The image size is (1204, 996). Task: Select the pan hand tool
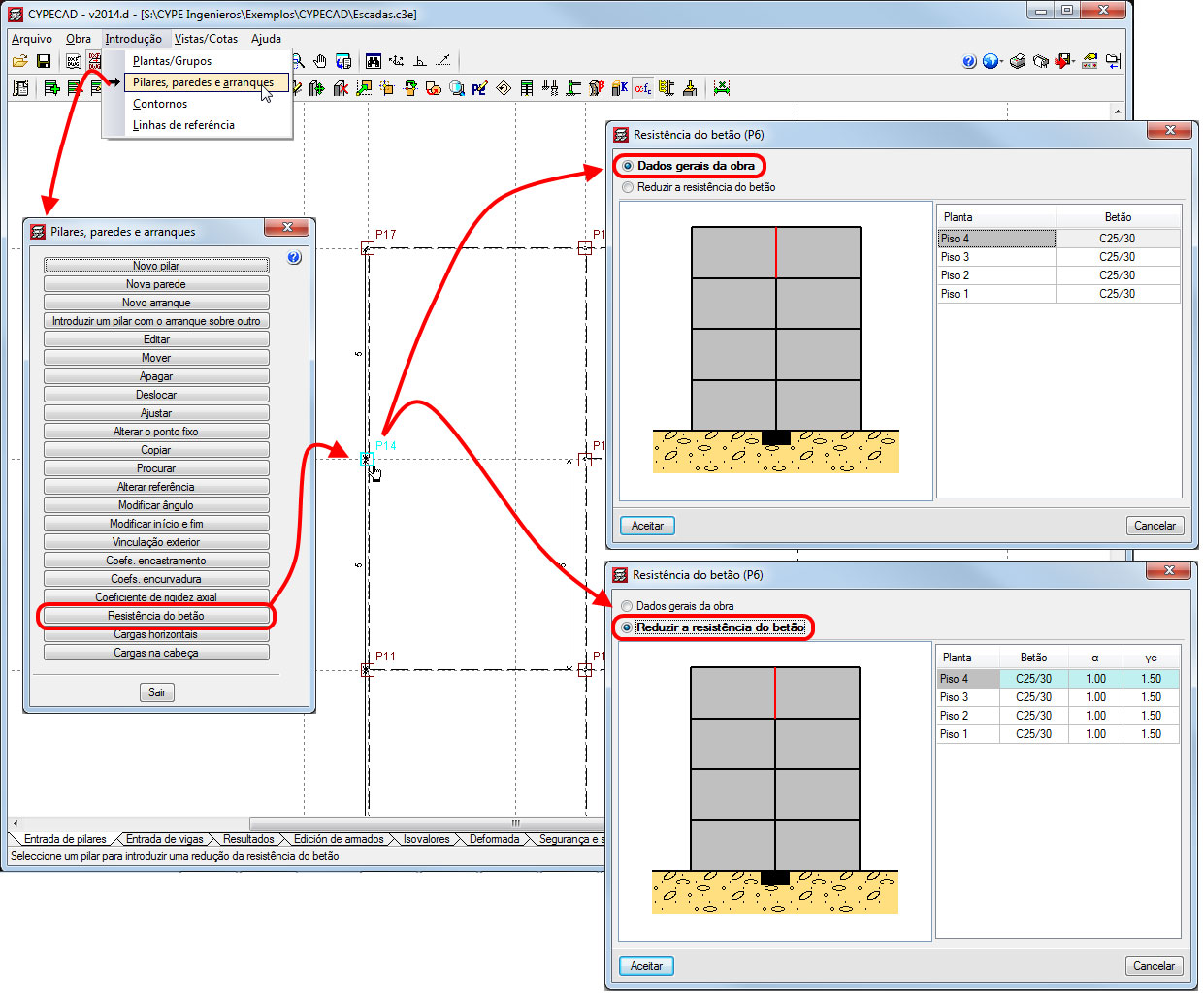pos(319,61)
